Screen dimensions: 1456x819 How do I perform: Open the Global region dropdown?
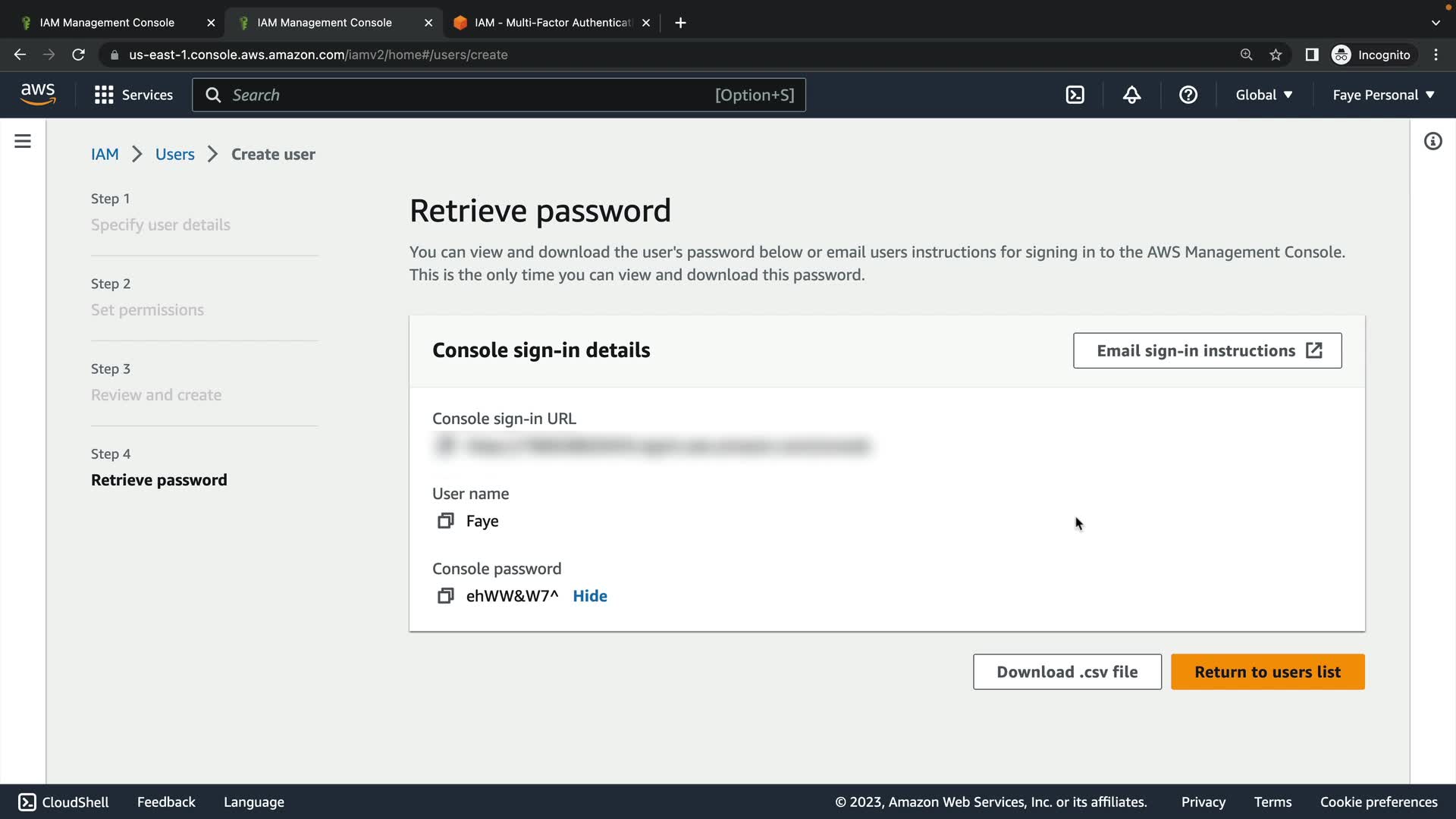point(1263,95)
